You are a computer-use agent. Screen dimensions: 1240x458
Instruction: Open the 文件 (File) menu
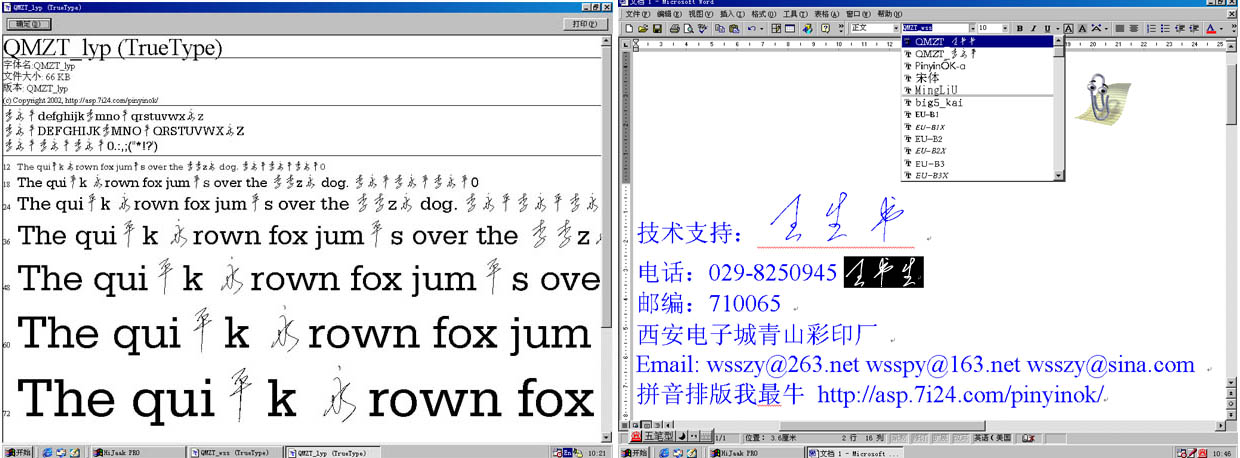pos(638,14)
